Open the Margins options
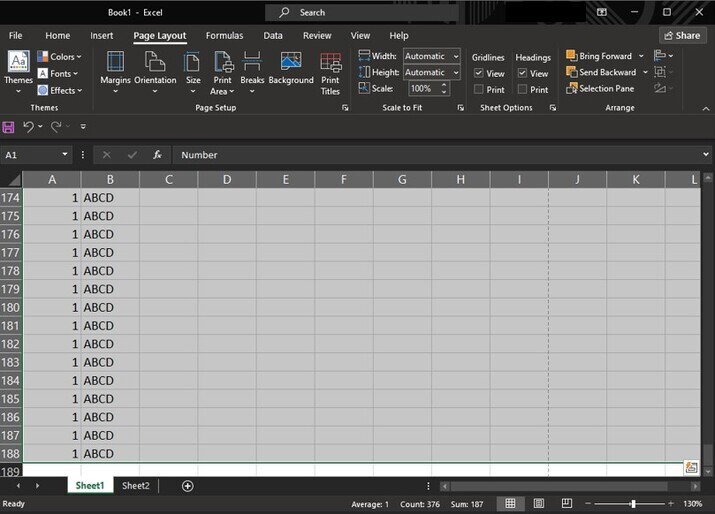 point(115,70)
